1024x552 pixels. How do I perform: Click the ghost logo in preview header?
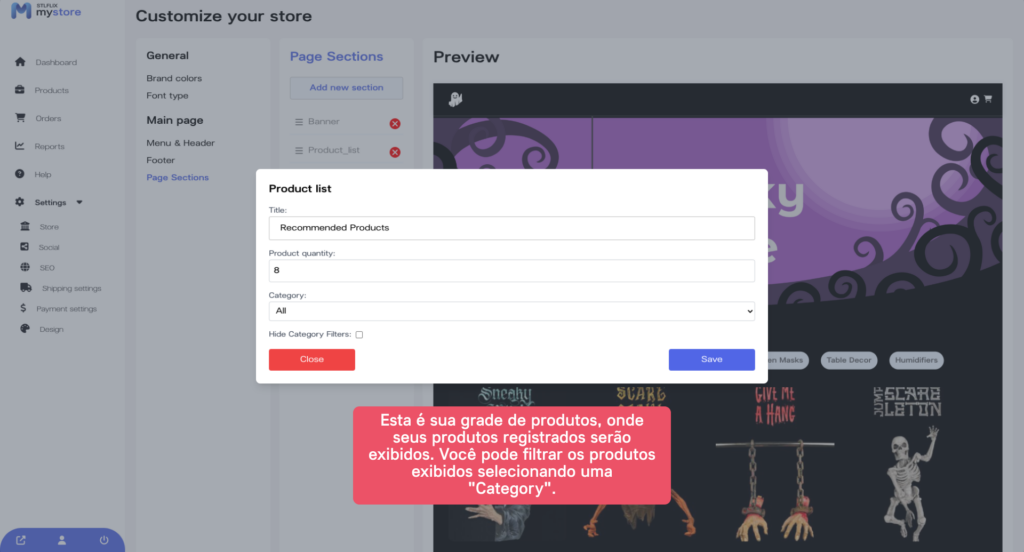456,99
